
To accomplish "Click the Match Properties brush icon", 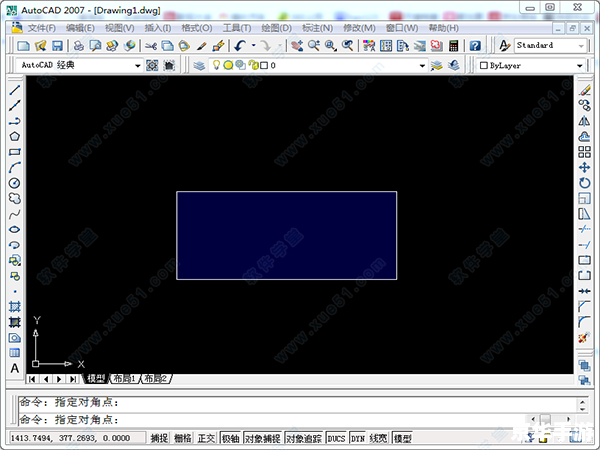I will pos(218,46).
